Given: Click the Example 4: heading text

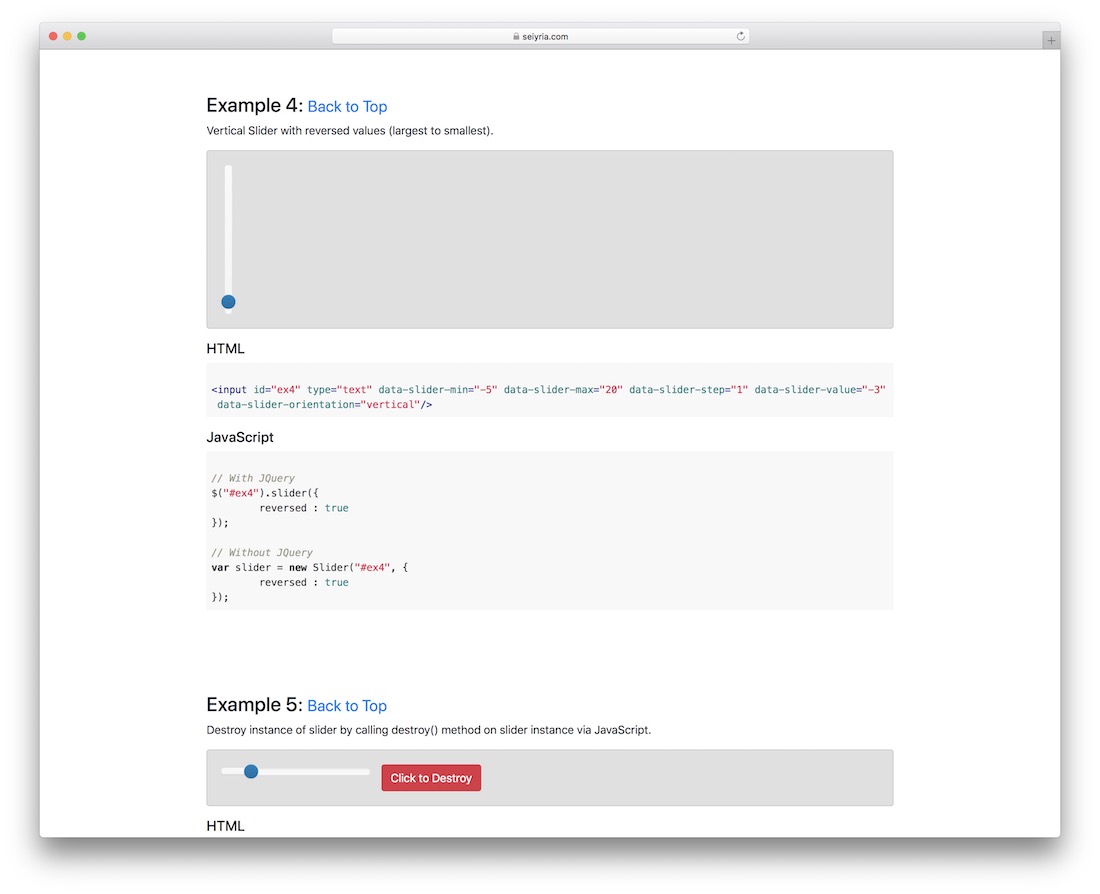Looking at the screenshot, I should coord(255,105).
